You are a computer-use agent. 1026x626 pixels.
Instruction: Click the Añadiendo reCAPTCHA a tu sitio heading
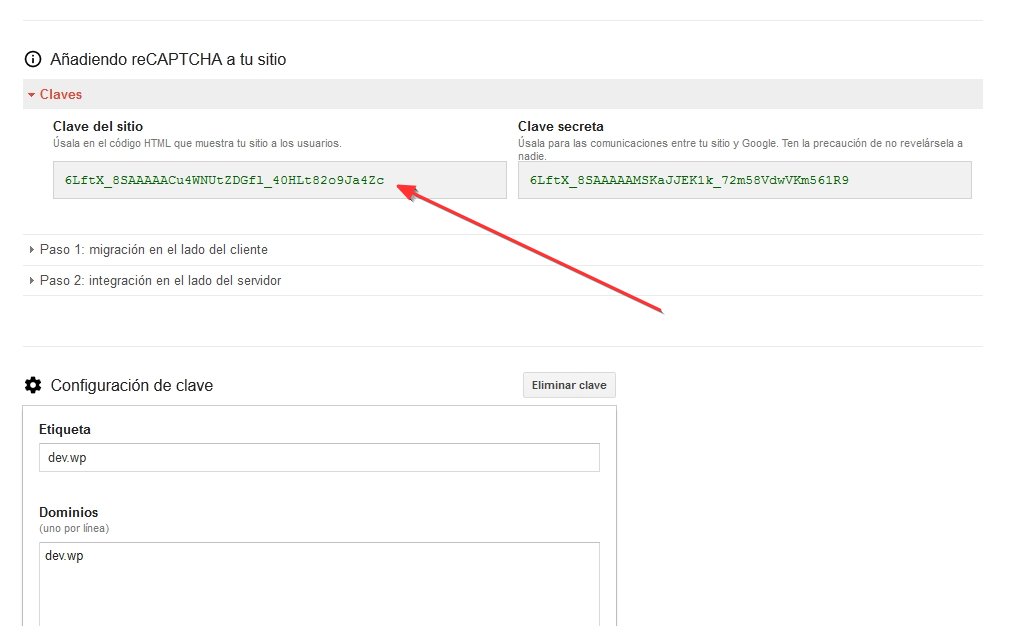(168, 60)
